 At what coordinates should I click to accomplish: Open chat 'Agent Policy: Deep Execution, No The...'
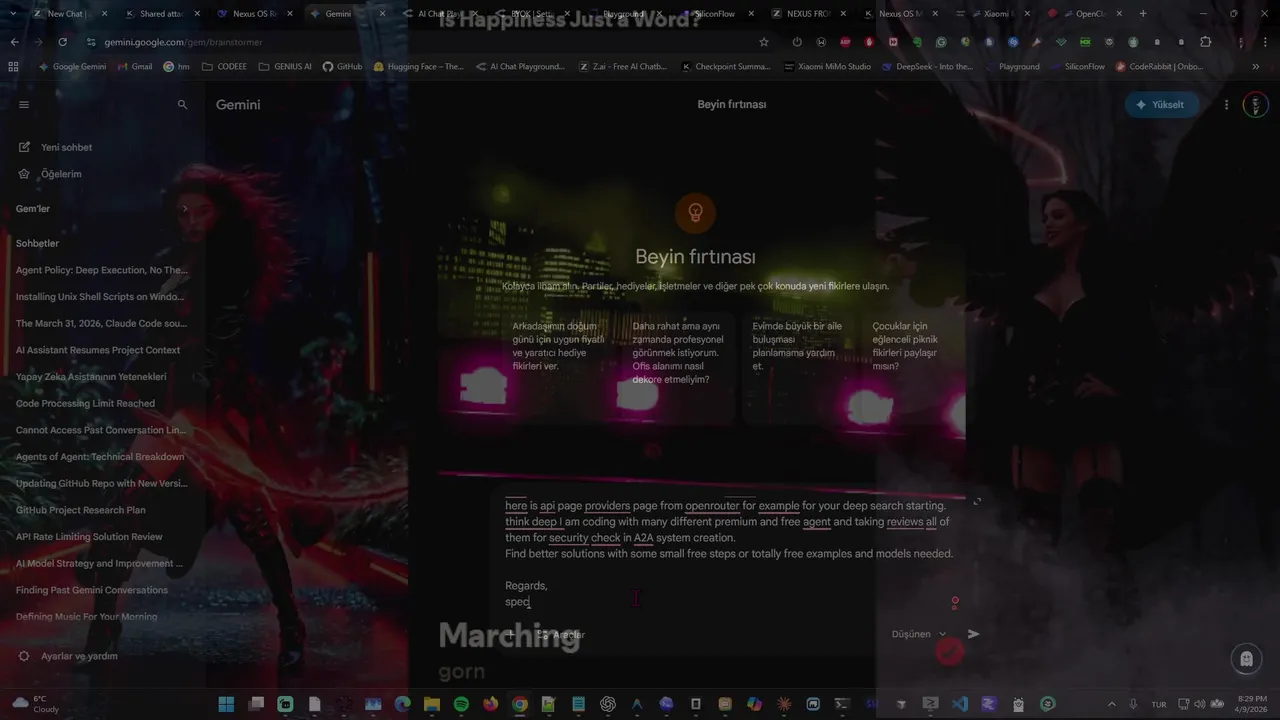click(x=102, y=270)
